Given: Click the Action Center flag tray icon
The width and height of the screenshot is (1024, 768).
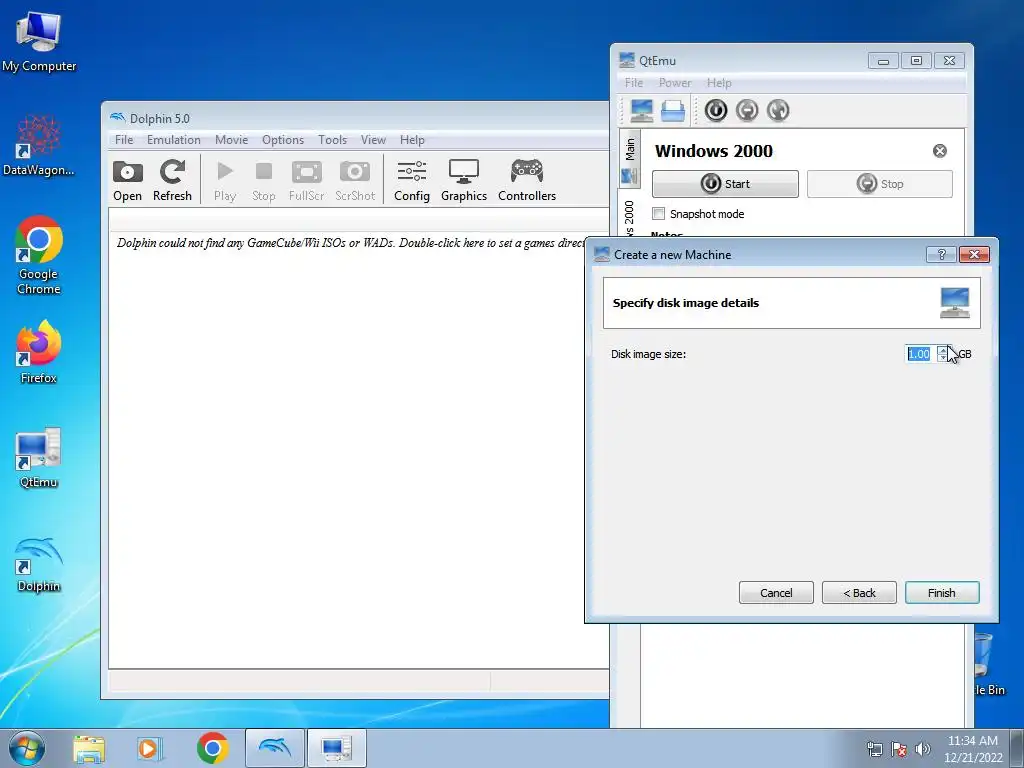Looking at the screenshot, I should coord(899,749).
